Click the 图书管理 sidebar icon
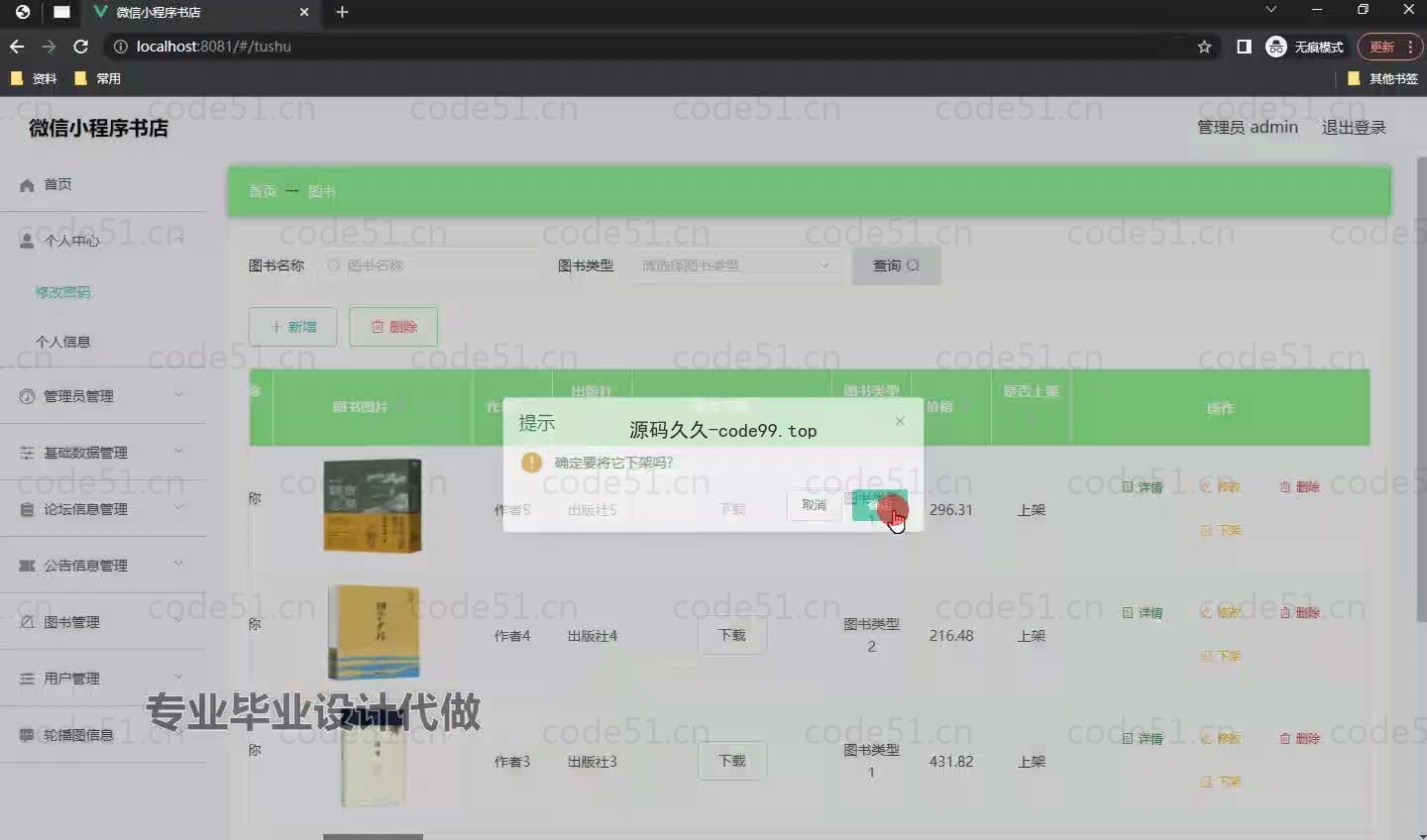Image resolution: width=1427 pixels, height=840 pixels. click(x=27, y=622)
